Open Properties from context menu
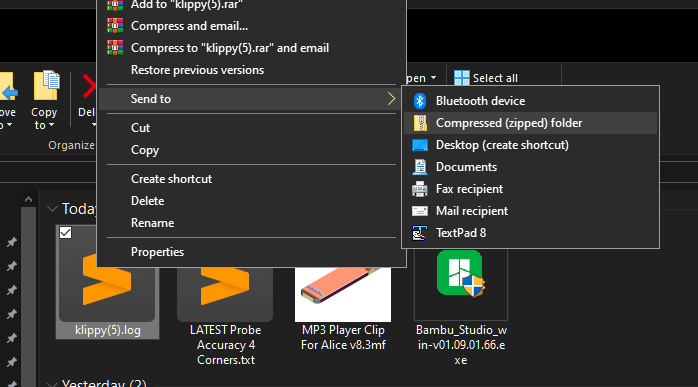 252,252
